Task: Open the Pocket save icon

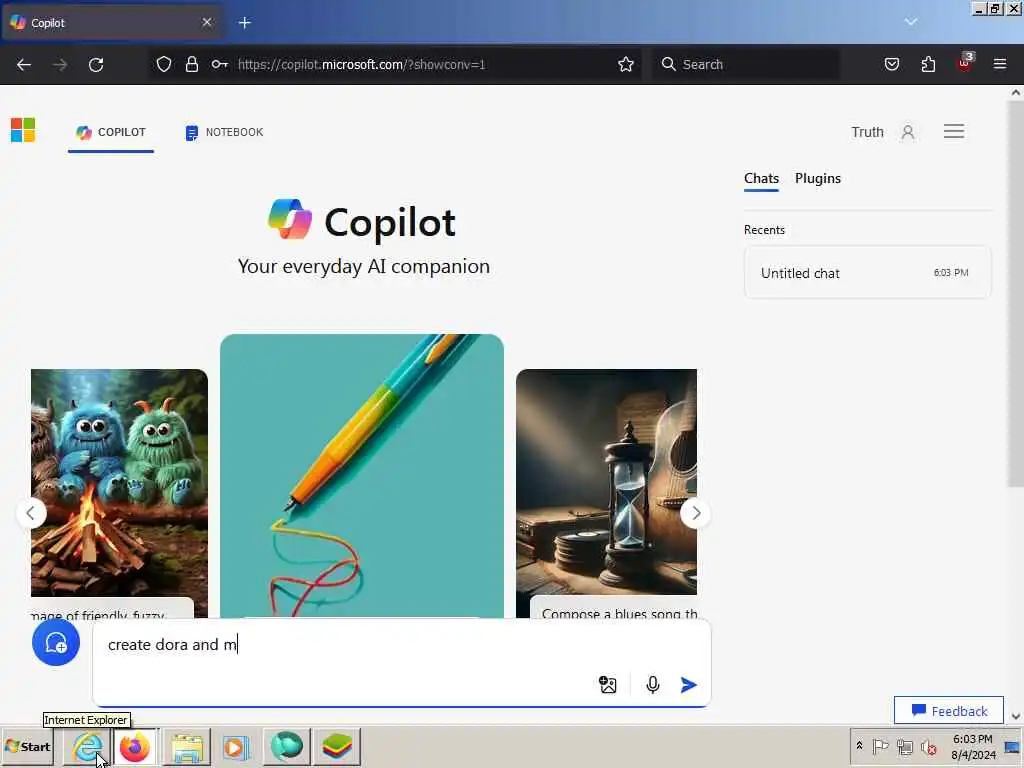Action: (891, 64)
